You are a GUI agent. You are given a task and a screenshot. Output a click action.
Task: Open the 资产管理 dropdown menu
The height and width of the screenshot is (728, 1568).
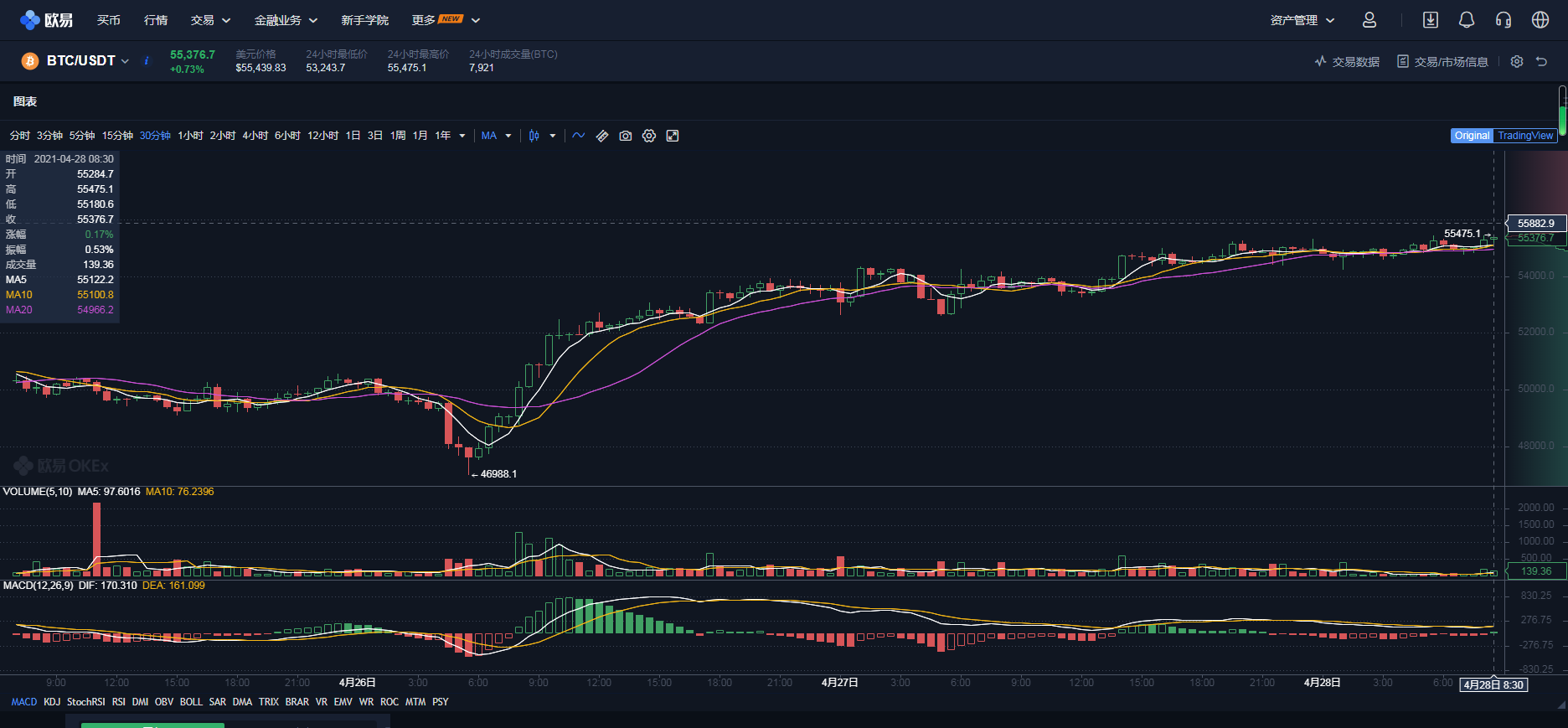coord(1302,20)
